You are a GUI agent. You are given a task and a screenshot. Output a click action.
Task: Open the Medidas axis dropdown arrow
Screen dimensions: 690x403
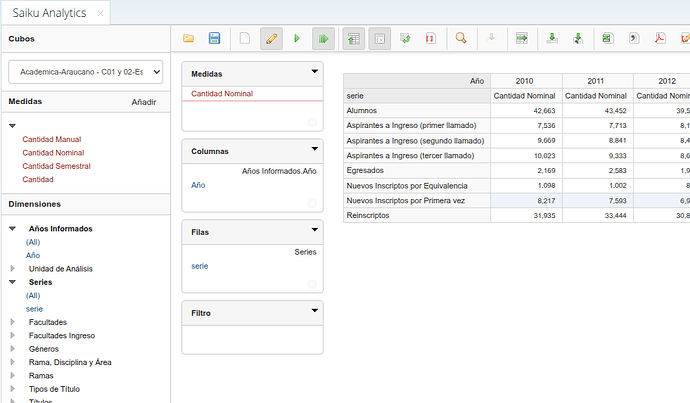pos(315,71)
